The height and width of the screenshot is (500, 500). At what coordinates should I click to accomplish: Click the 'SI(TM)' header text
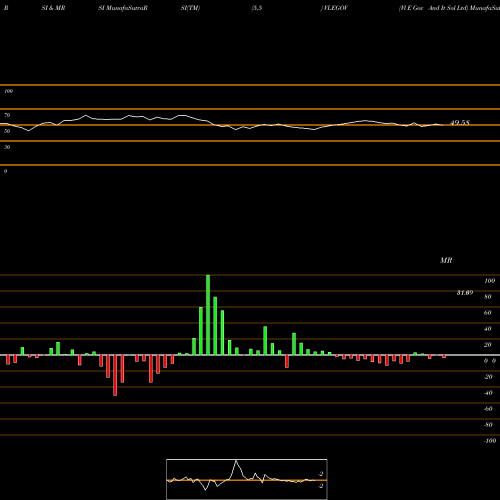pyautogui.click(x=190, y=8)
